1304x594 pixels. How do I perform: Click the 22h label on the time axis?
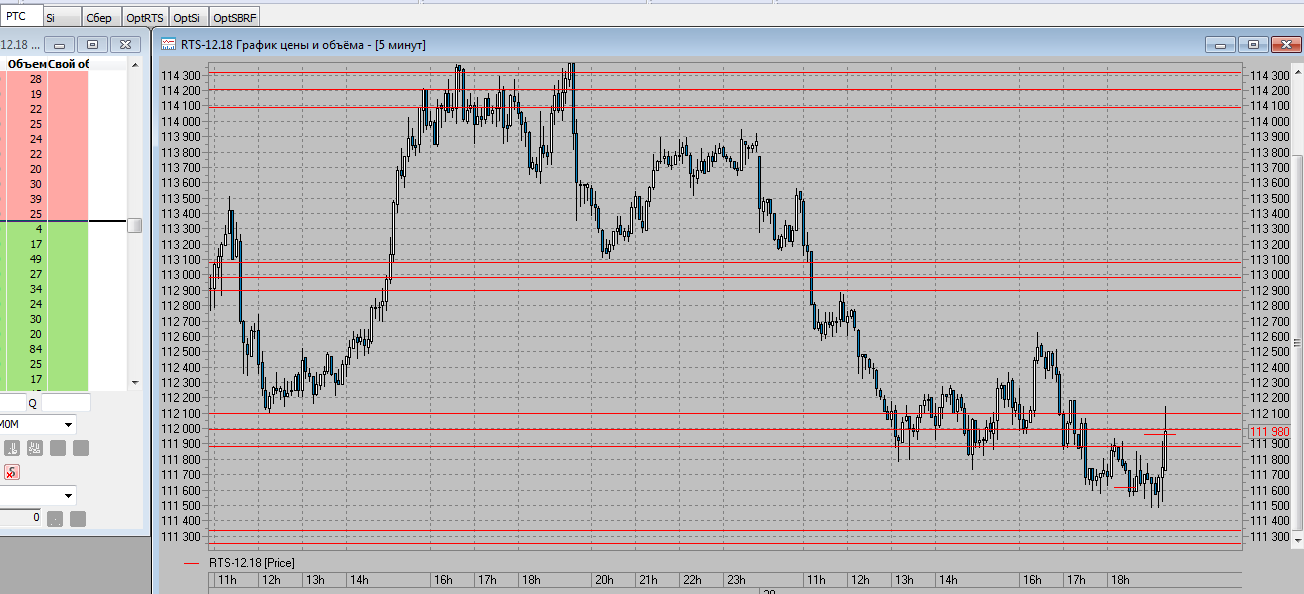692,580
